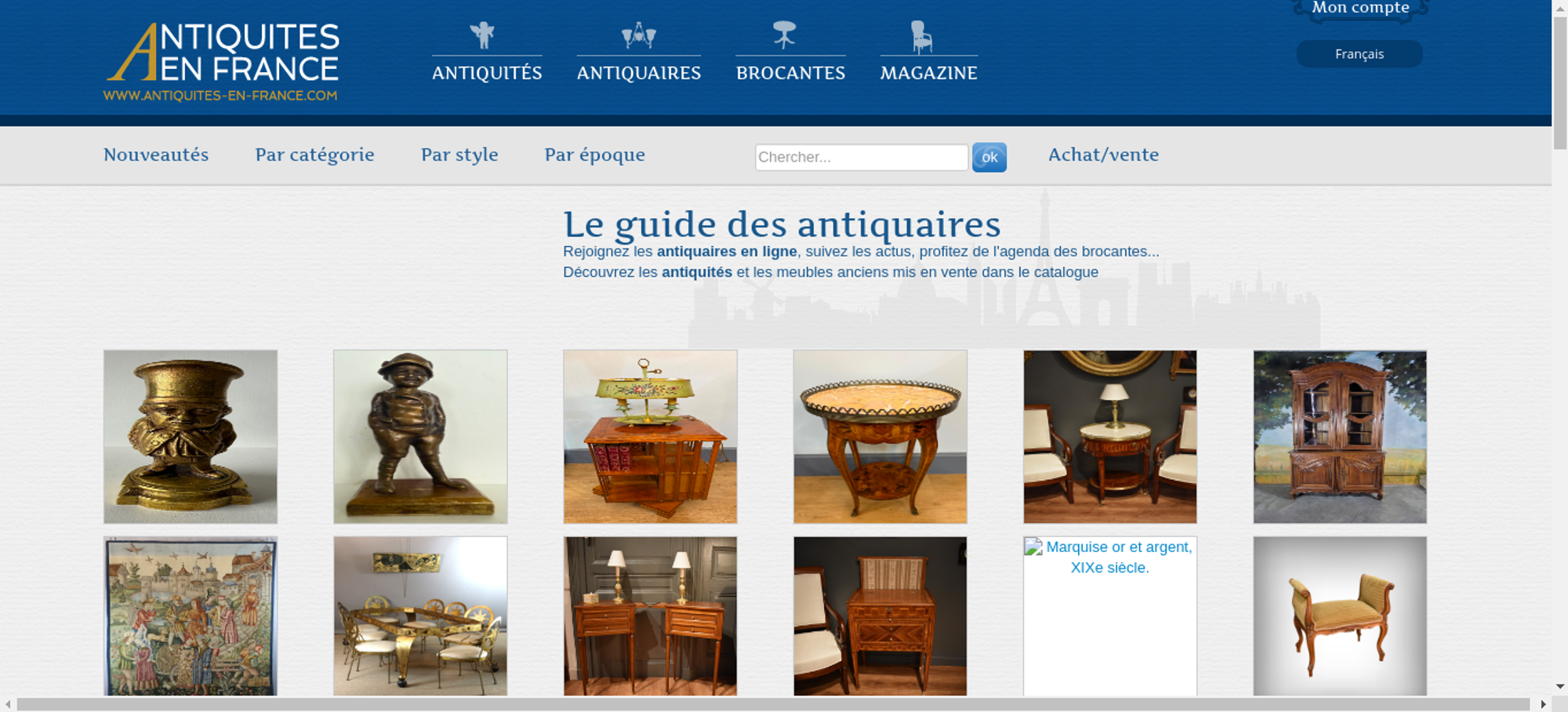
Task: Open Mon compte link
Action: [x=1360, y=9]
